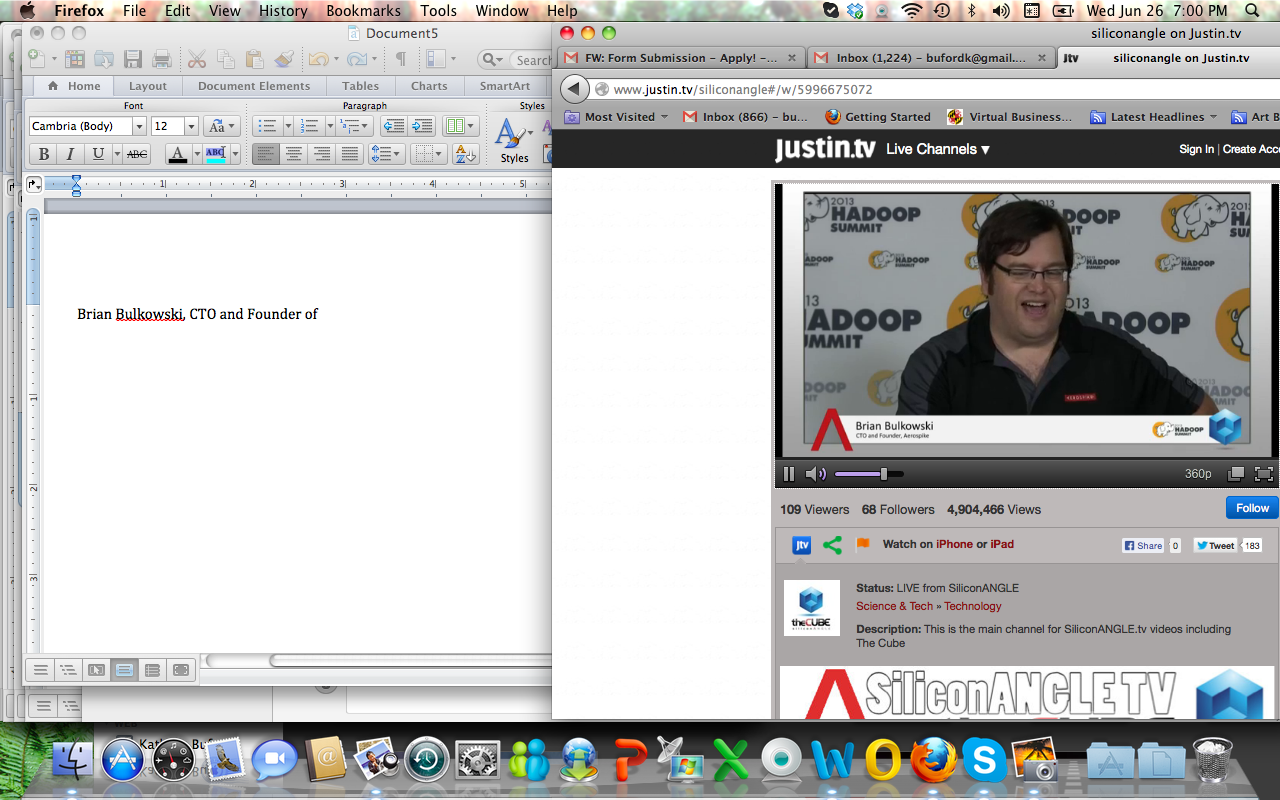Create a new Word document from the toolbar
Screen dimensions: 1280x800
coord(36,59)
